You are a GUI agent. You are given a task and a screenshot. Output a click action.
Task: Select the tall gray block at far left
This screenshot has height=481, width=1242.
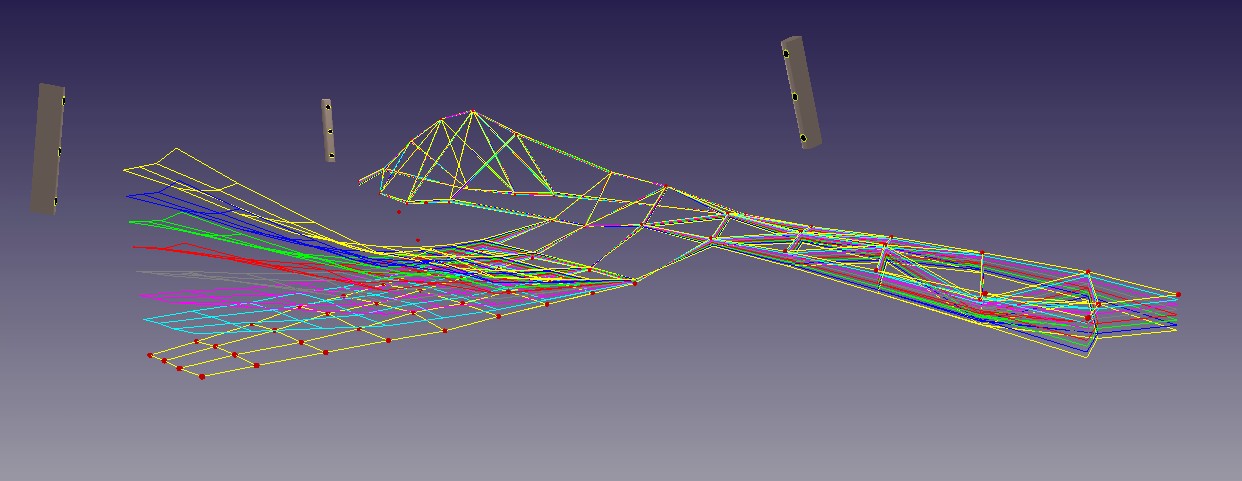click(x=48, y=148)
